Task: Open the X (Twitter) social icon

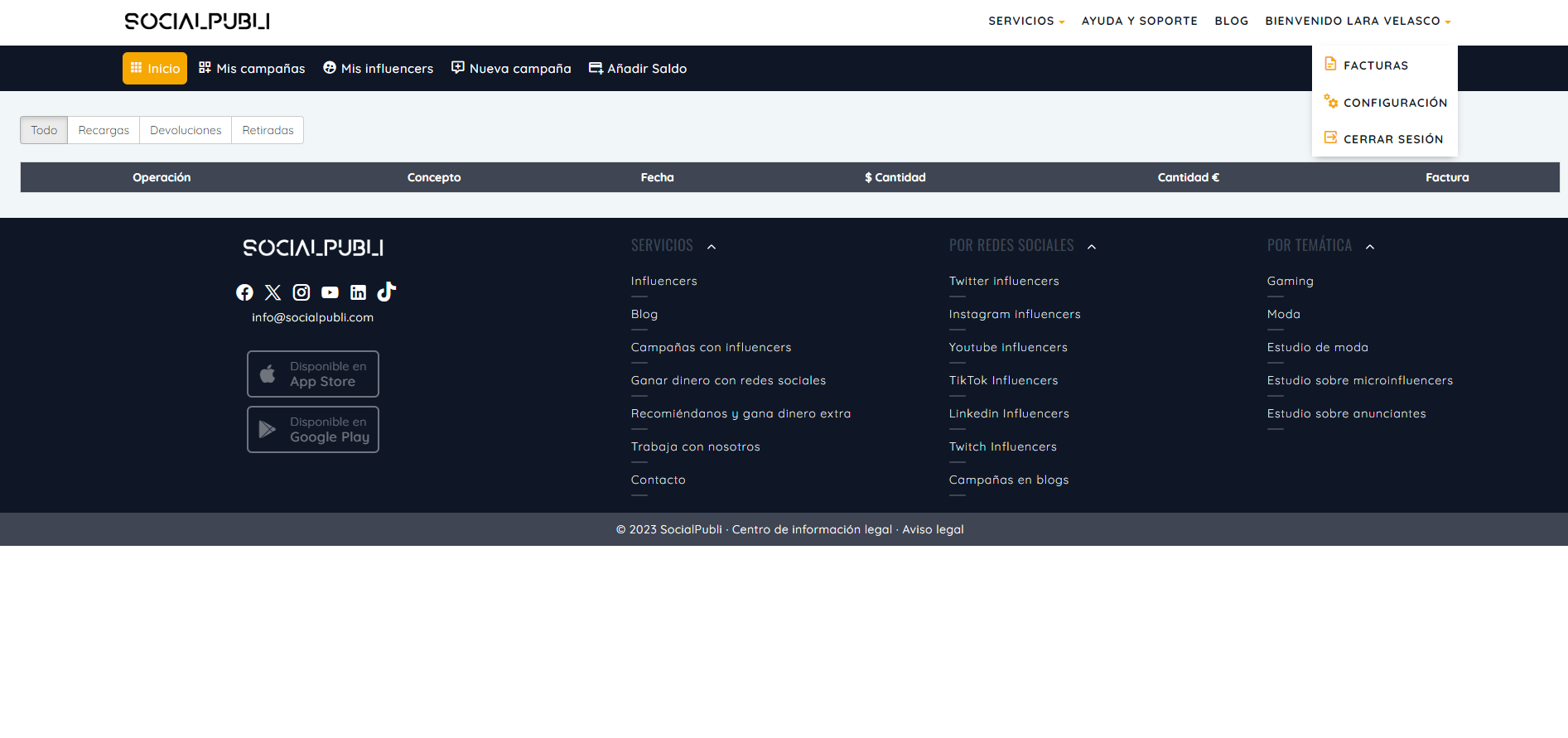Action: pos(273,292)
